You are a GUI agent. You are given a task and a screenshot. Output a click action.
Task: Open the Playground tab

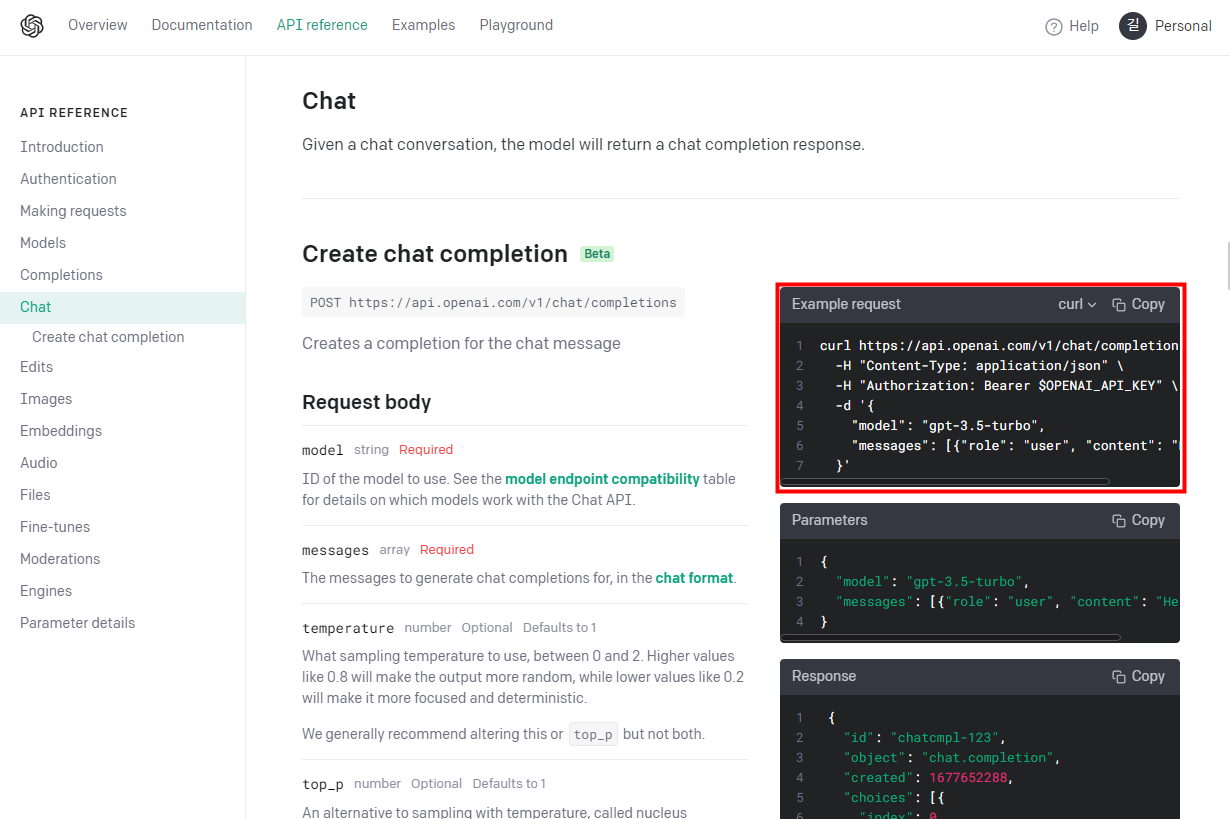pyautogui.click(x=516, y=25)
